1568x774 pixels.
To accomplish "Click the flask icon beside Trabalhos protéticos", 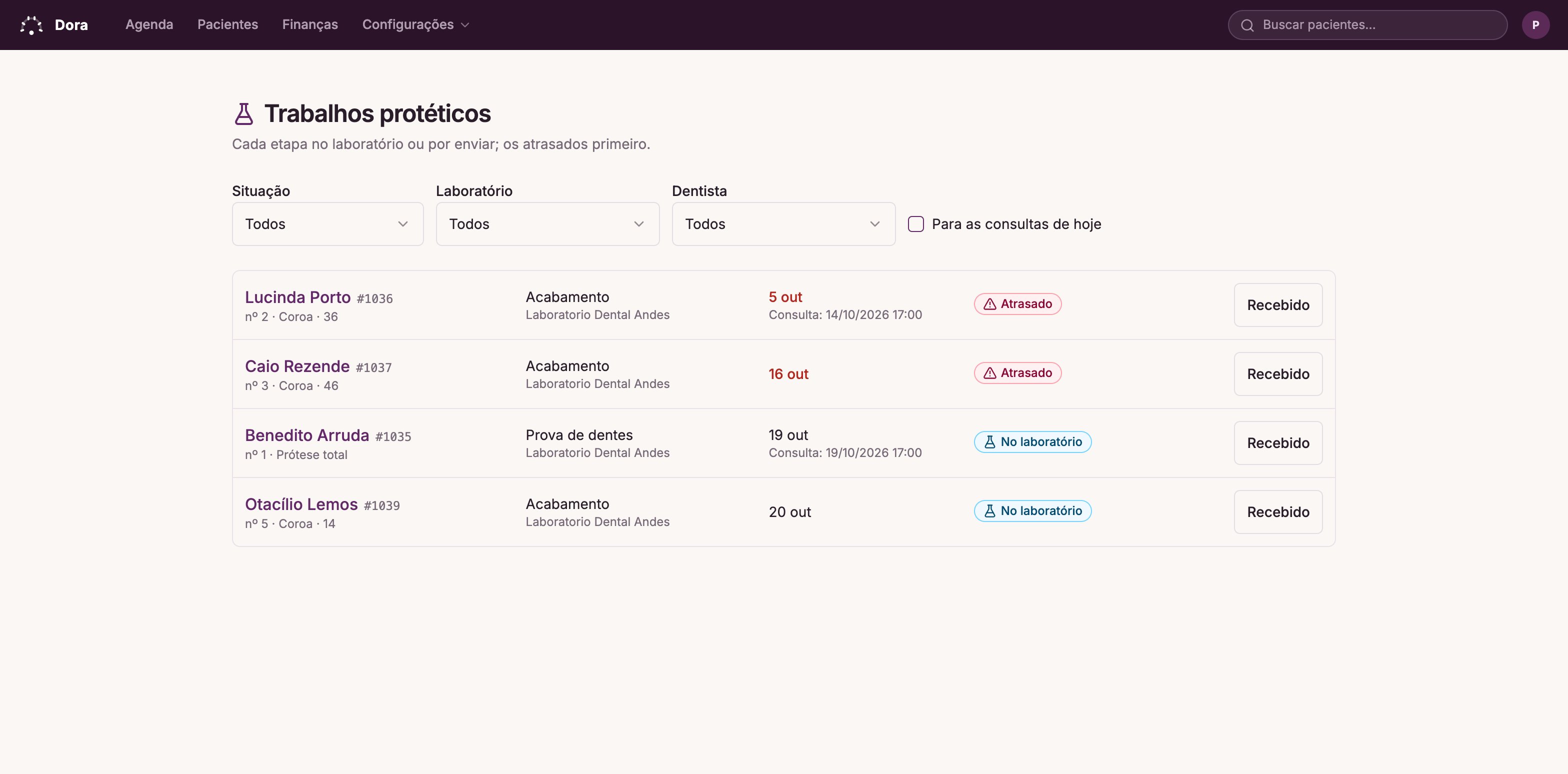I will coord(243,114).
